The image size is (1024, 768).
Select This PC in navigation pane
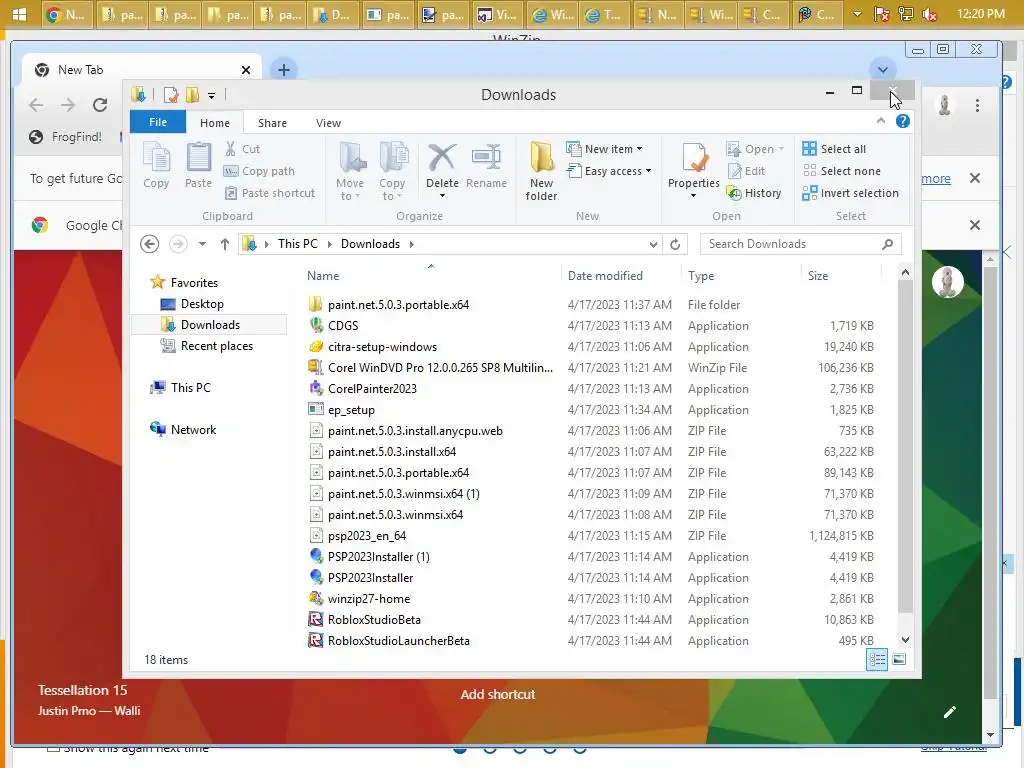[x=190, y=388]
